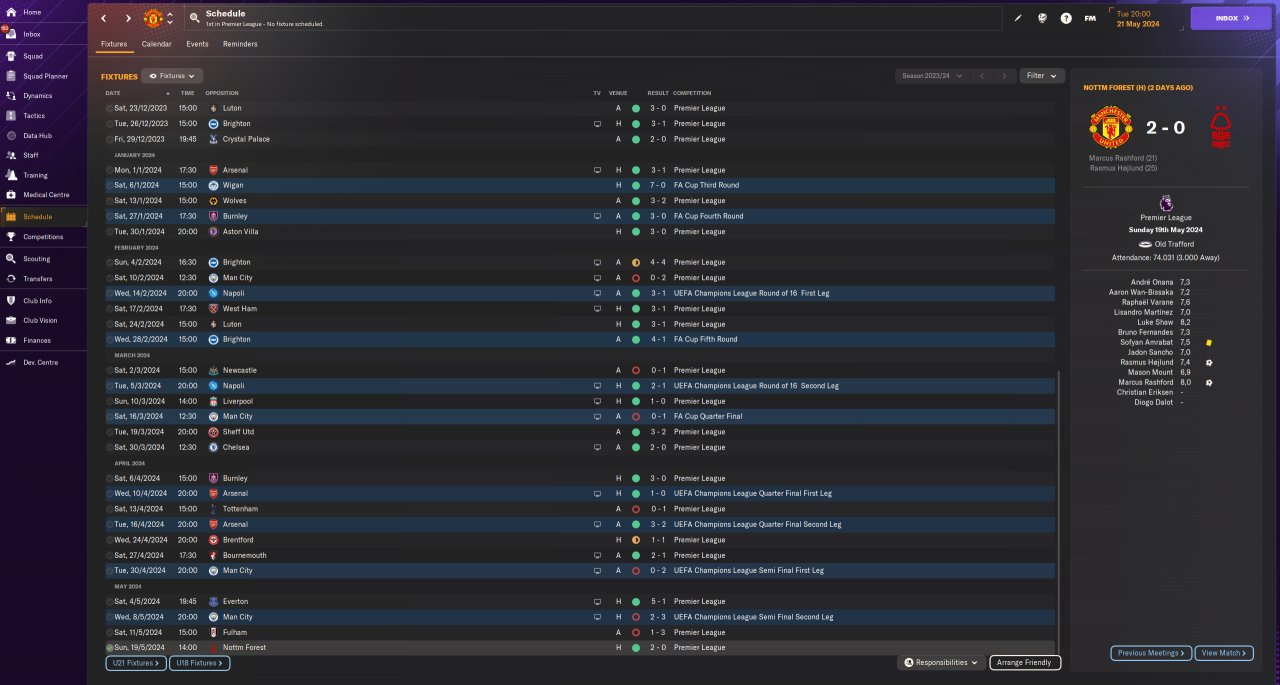The width and height of the screenshot is (1280, 685).
Task: Switch to the Reminders tab
Action: pyautogui.click(x=240, y=44)
